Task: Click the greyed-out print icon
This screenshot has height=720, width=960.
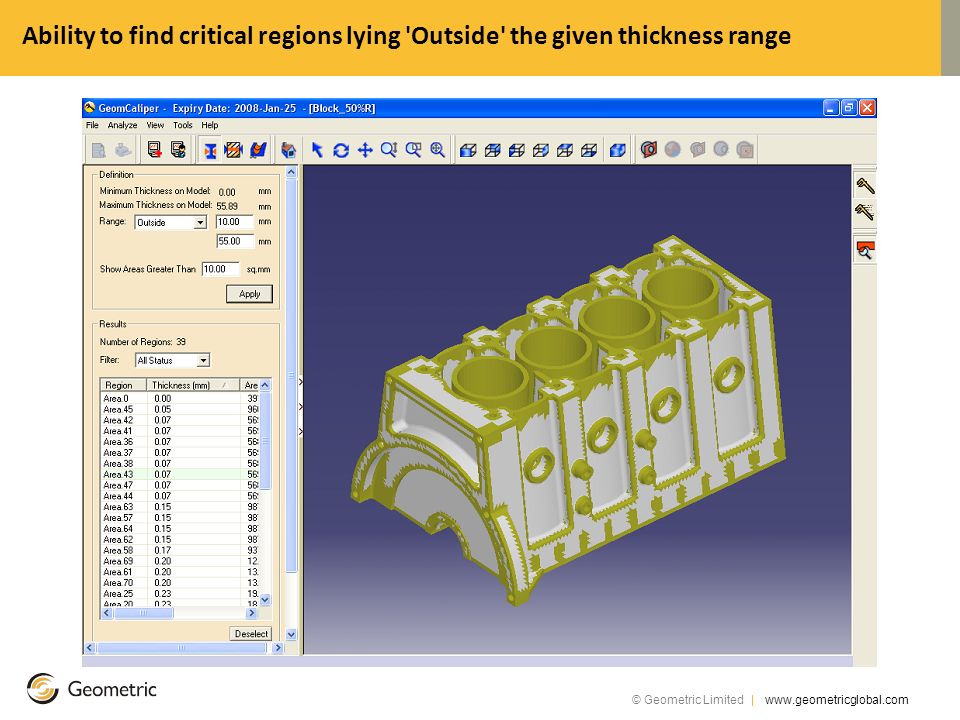Action: [123, 150]
